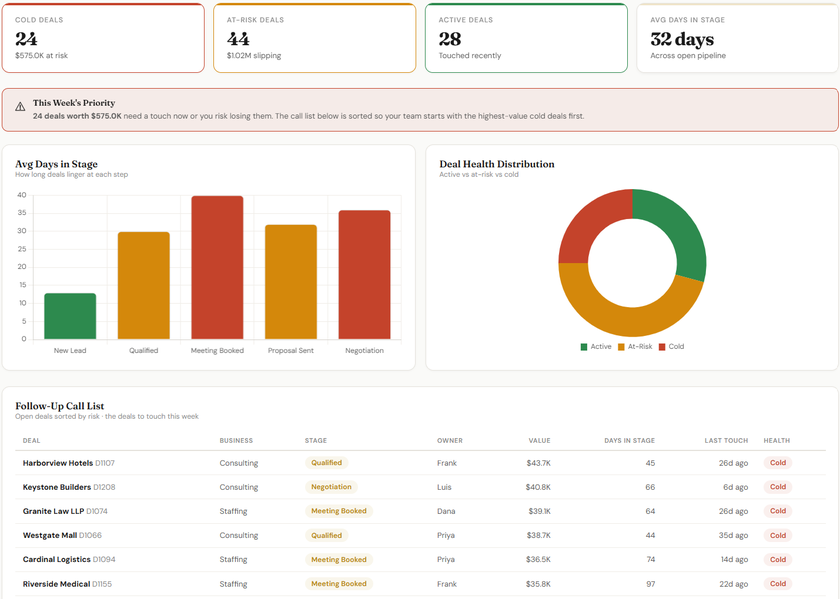The width and height of the screenshot is (840, 599).
Task: Click the Proposal Sent bar
Action: click(x=291, y=282)
